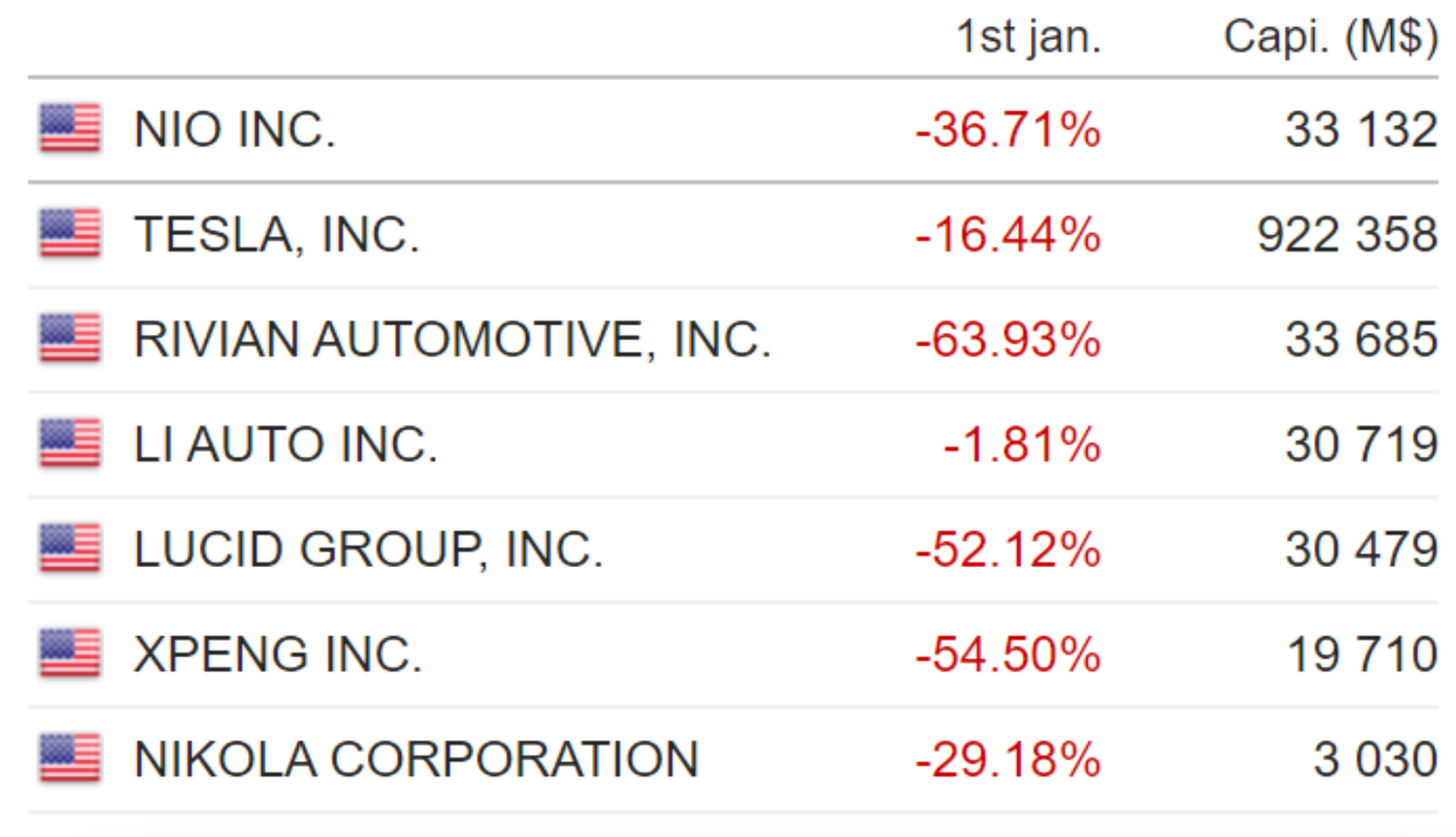1456x837 pixels.
Task: Go to the XPENG INC. quote page
Action: click(278, 653)
